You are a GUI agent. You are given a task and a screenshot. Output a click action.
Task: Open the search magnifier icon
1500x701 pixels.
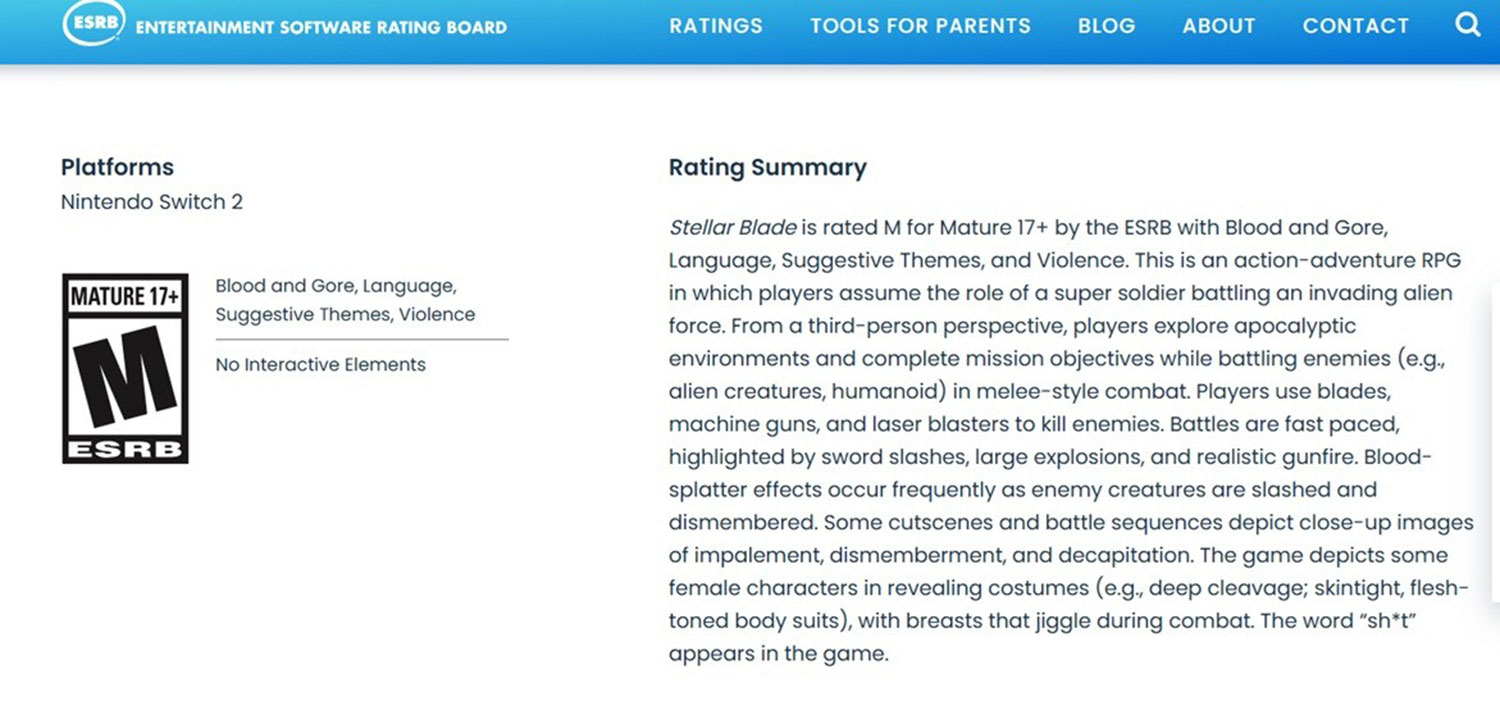tap(1467, 24)
